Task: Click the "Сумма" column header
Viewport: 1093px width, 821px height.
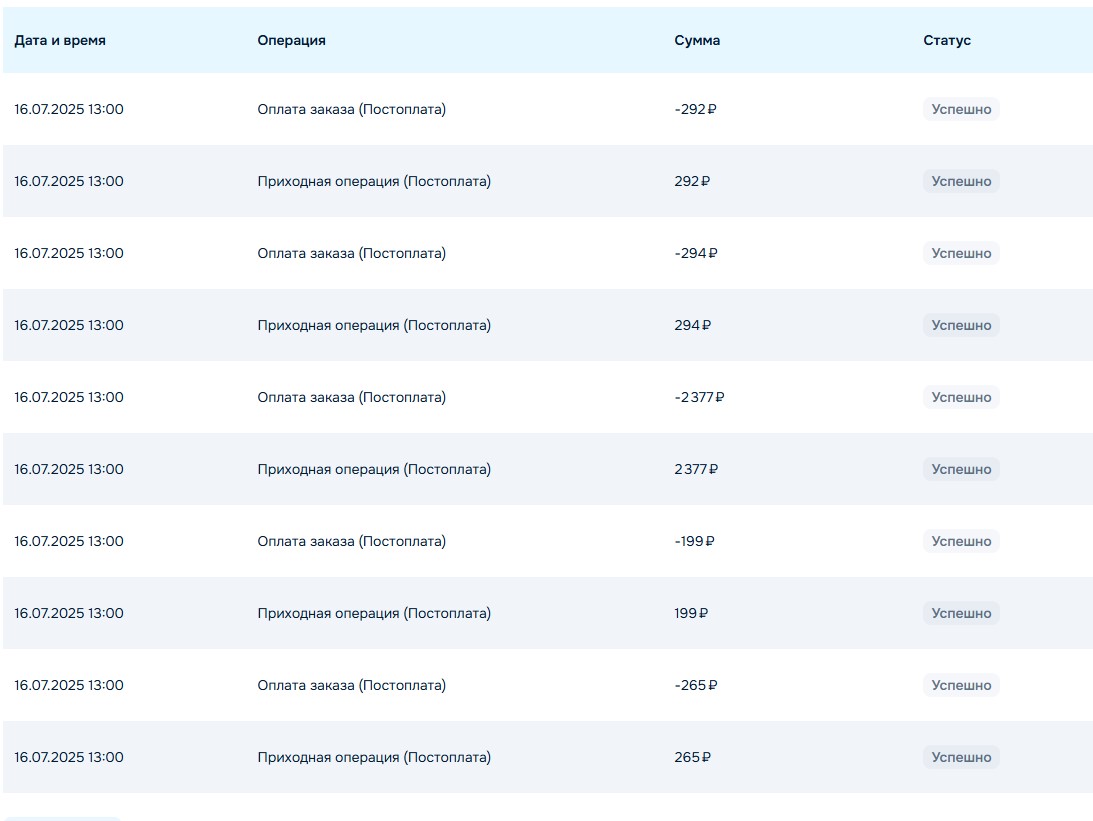Action: [697, 41]
